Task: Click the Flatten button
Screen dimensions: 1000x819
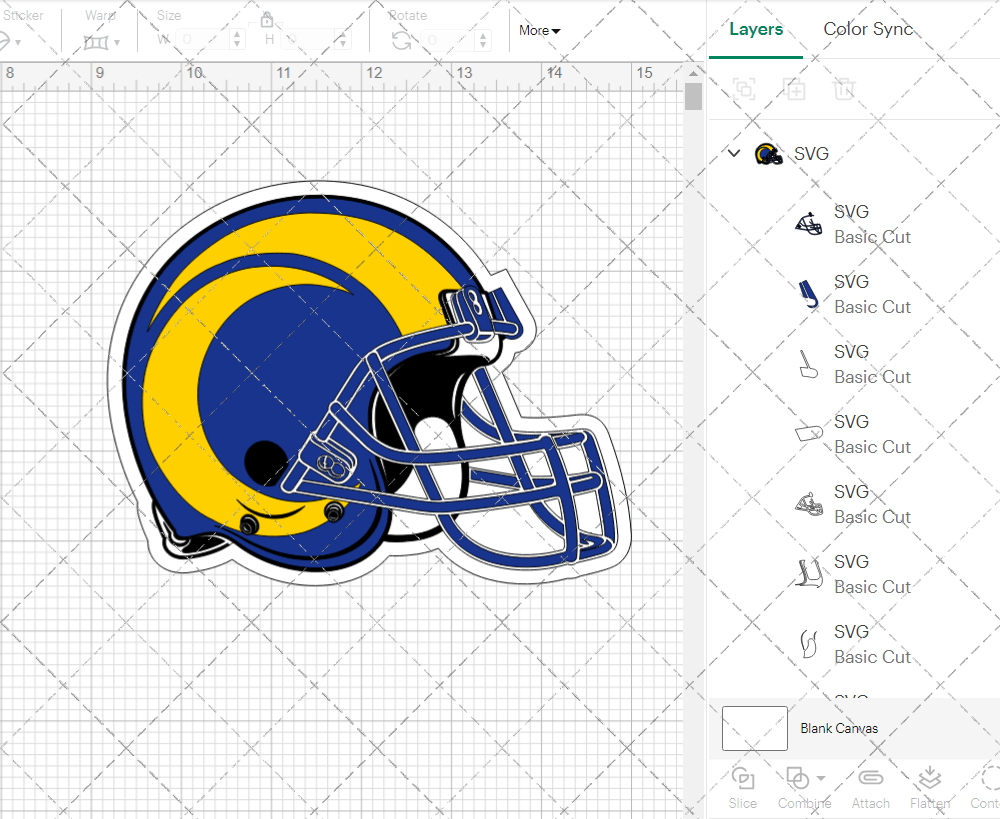Action: 930,789
